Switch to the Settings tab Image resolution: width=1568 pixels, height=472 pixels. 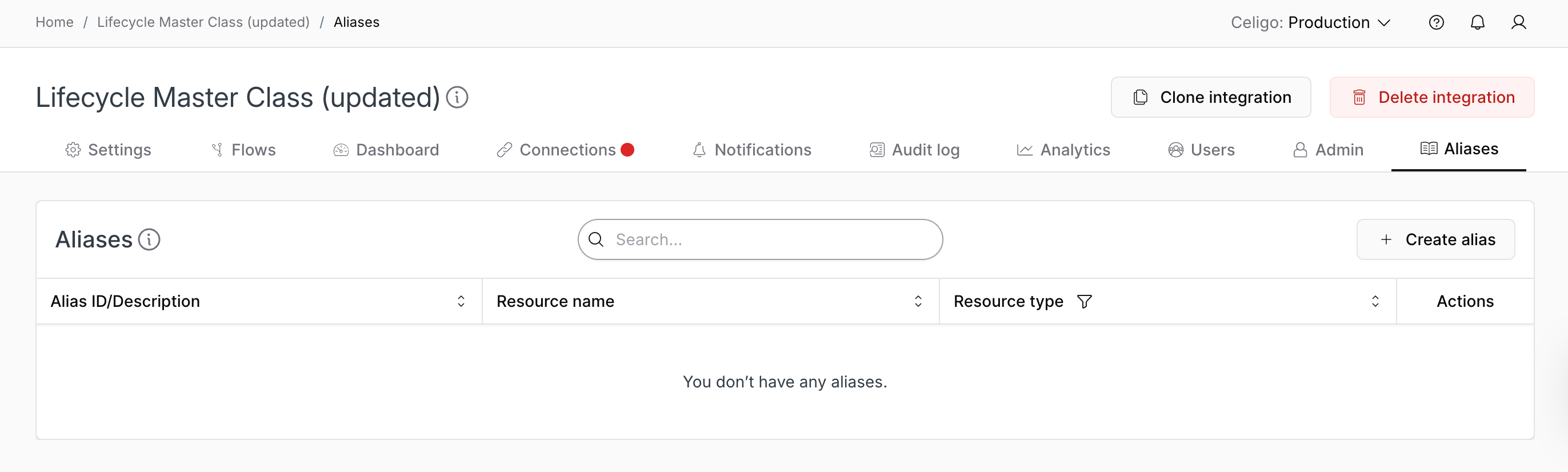point(108,150)
